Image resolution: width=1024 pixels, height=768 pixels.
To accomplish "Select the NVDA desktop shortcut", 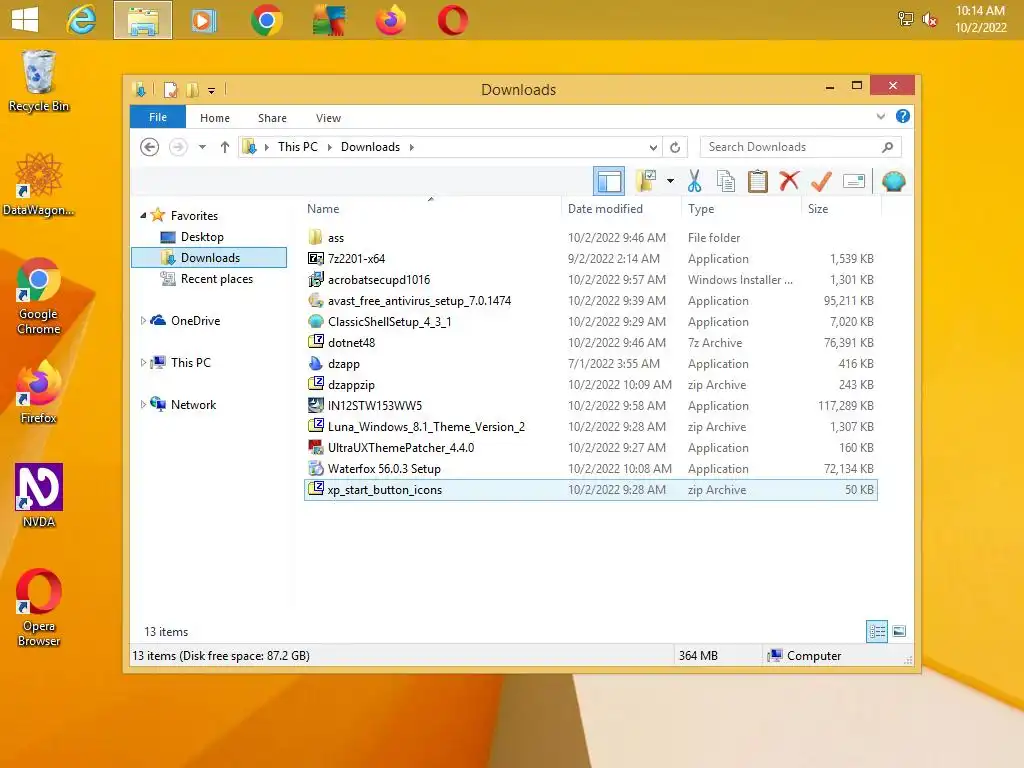I will (39, 496).
